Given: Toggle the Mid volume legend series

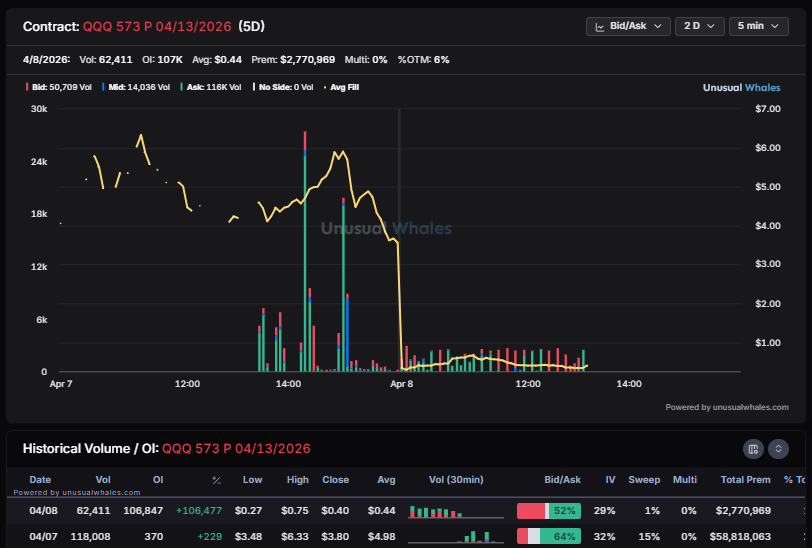Looking at the screenshot, I should pos(136,87).
